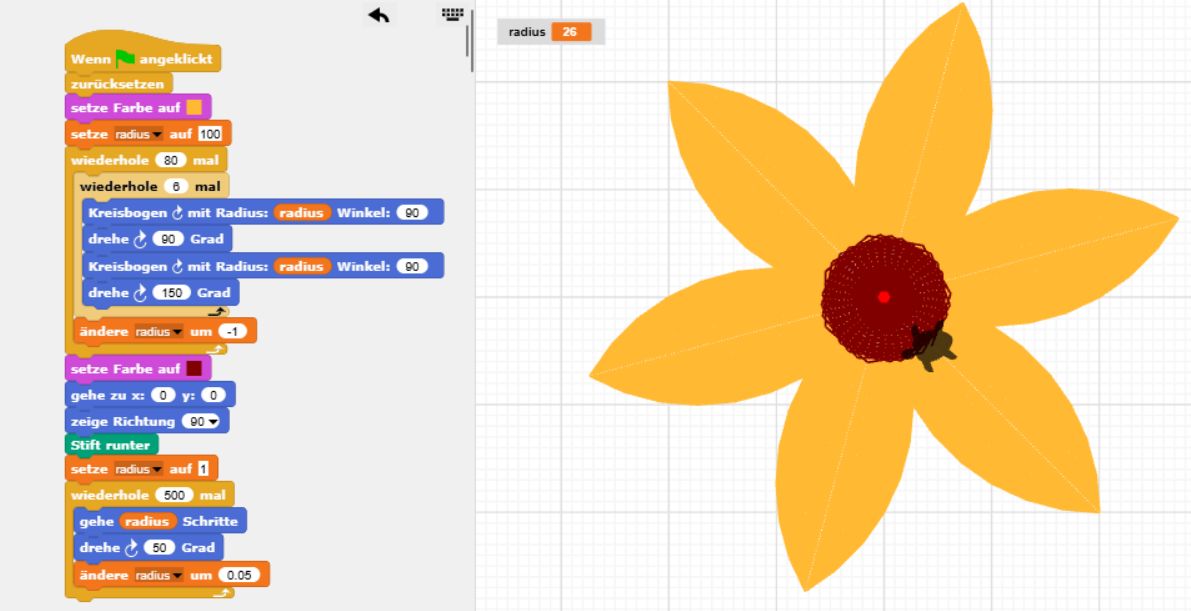Open the radius dropdown in the 'ändere radius um 0.05' block

[x=159, y=576]
